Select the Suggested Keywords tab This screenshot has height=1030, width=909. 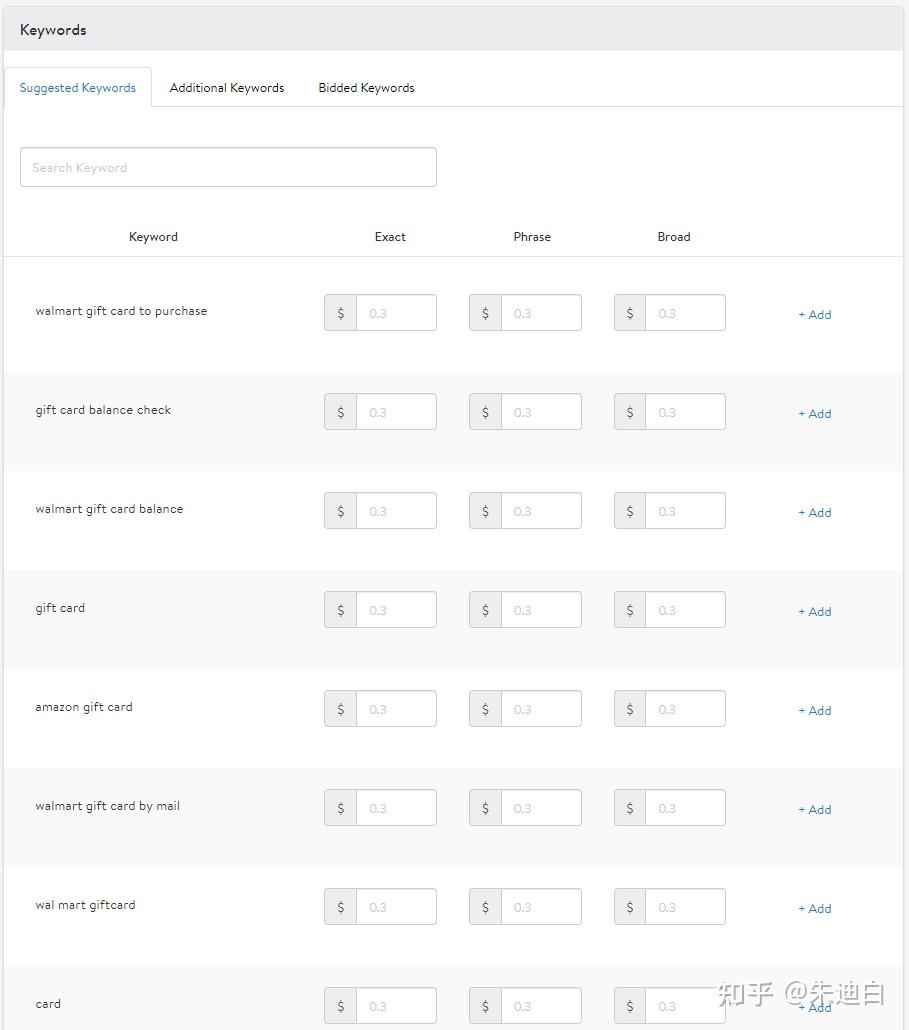78,88
